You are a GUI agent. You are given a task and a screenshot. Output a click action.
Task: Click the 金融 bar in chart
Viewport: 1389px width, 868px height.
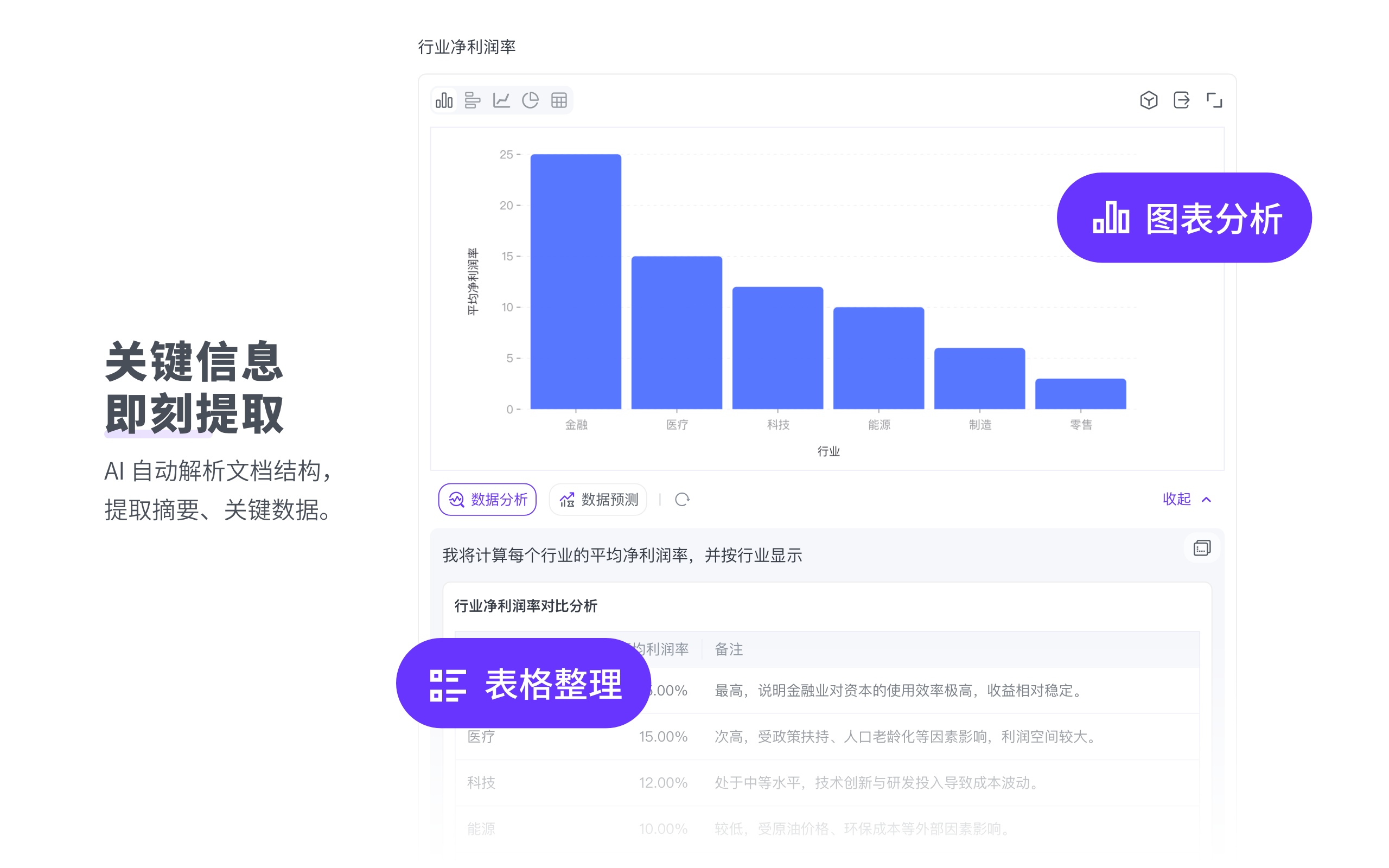click(x=576, y=282)
